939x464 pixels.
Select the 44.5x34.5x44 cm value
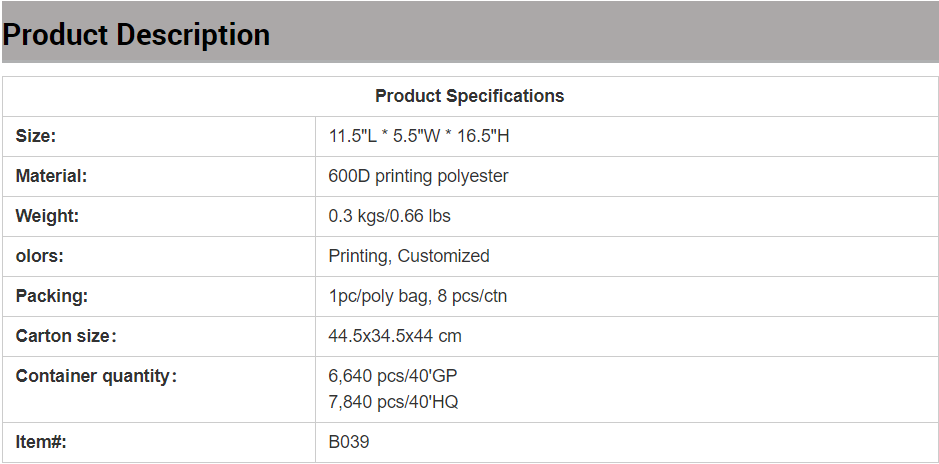pyautogui.click(x=395, y=336)
